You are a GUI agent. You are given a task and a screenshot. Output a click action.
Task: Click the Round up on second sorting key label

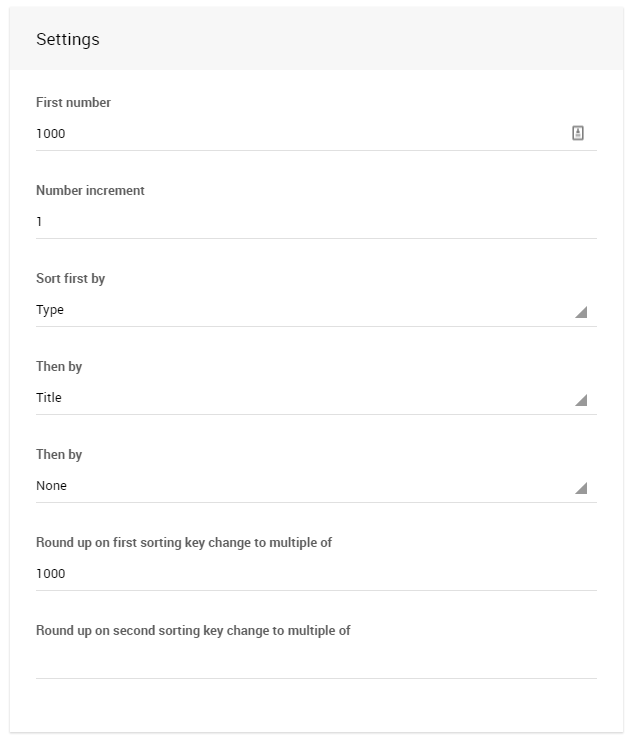pyautogui.click(x=193, y=631)
